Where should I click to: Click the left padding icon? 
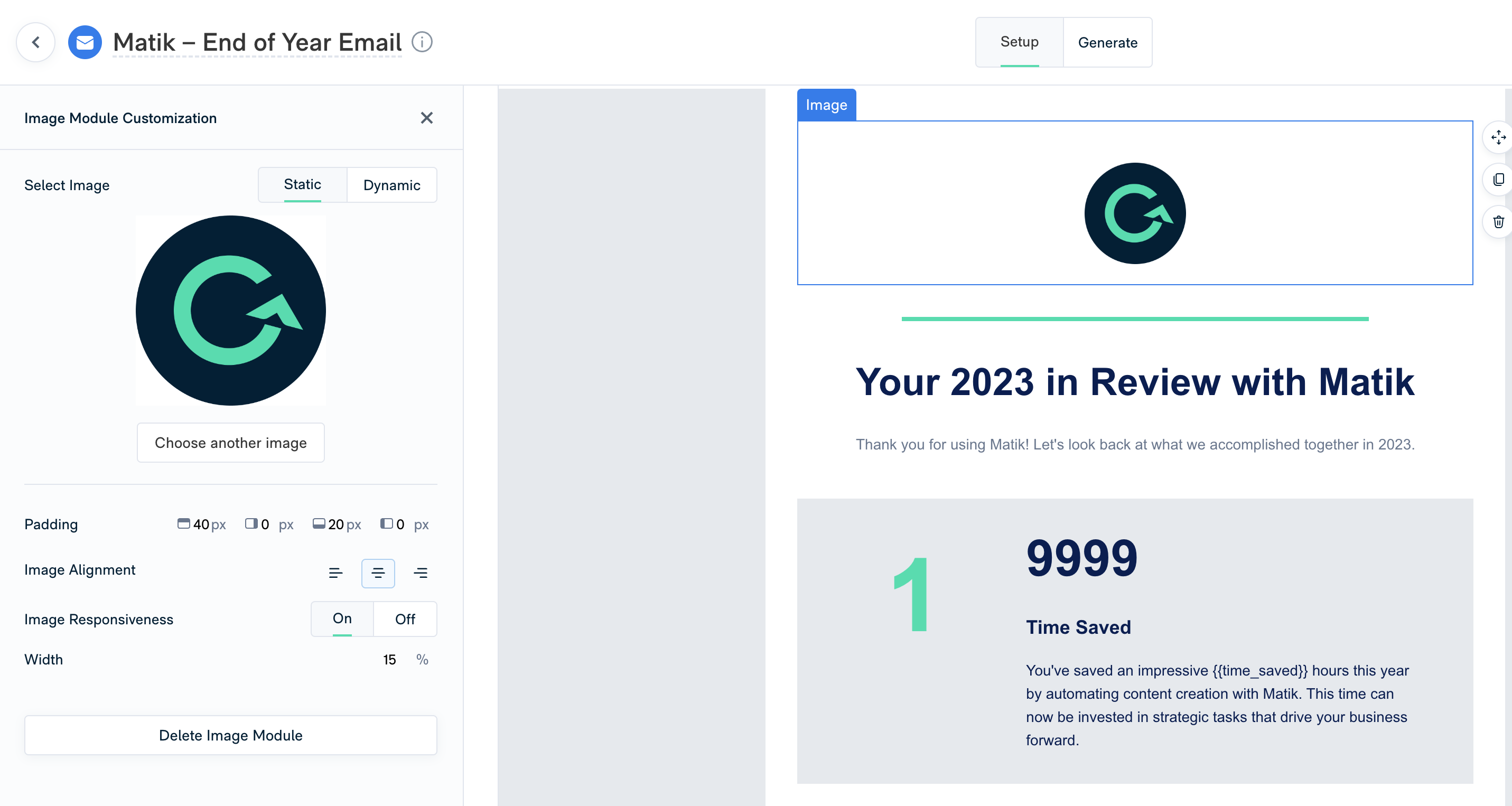point(386,523)
